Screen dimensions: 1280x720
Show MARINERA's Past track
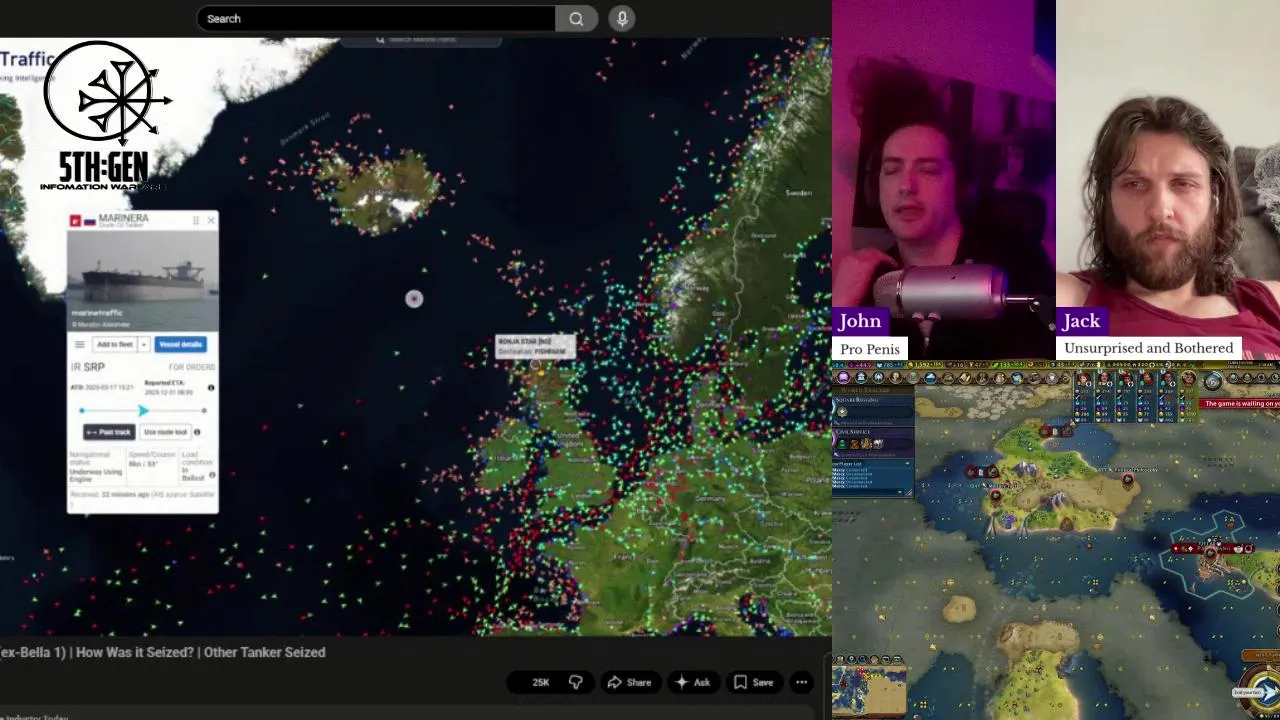click(108, 432)
